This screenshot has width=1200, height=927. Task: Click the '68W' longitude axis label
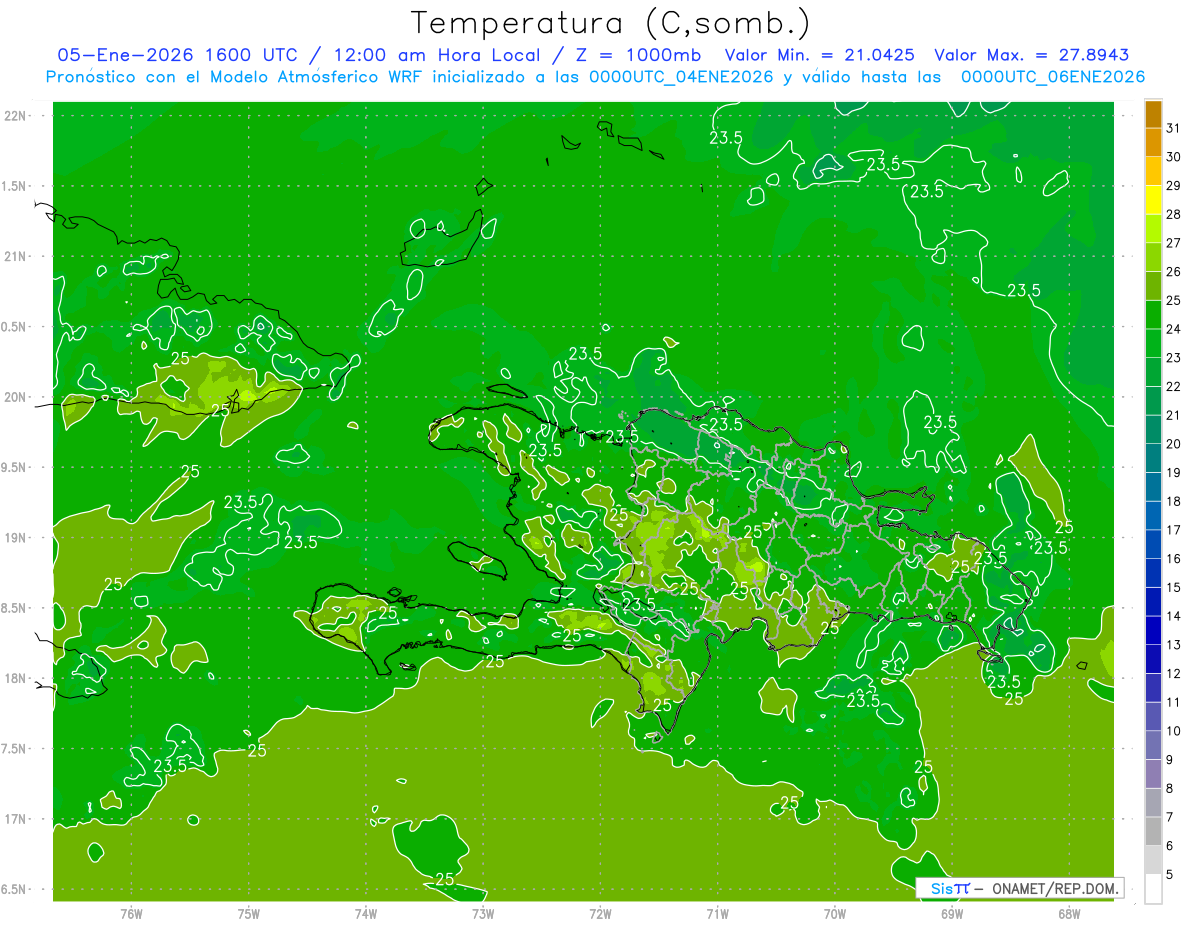[1069, 913]
